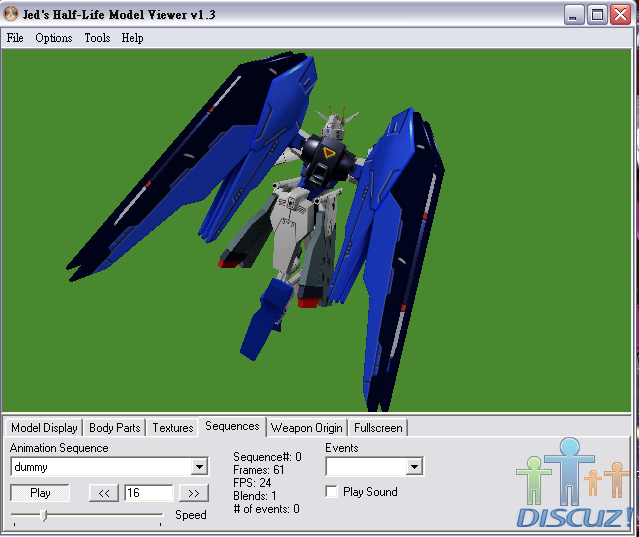Close the Model Viewer window
Image resolution: width=639 pixels, height=537 pixels.
[620, 15]
